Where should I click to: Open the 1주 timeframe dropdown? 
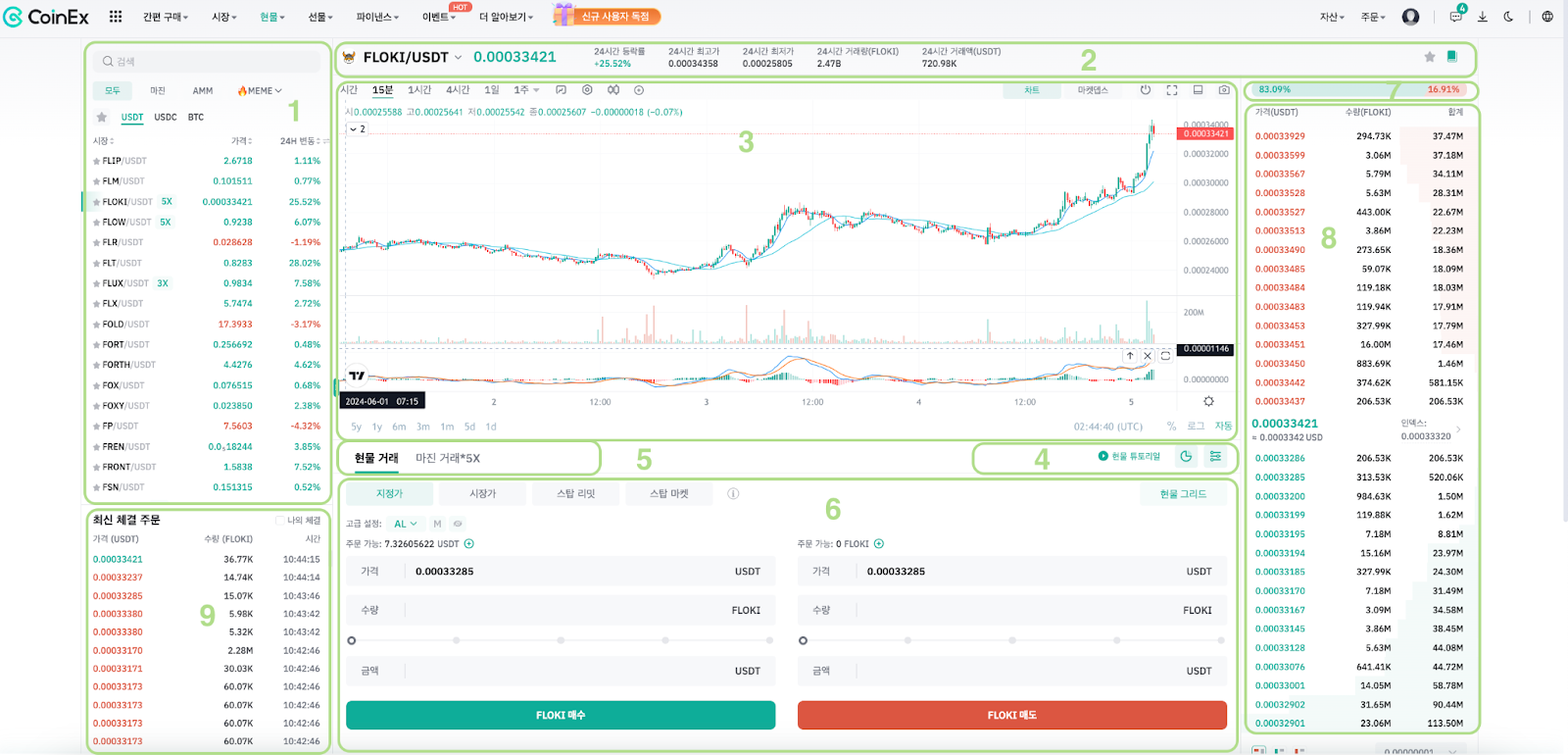tap(527, 90)
